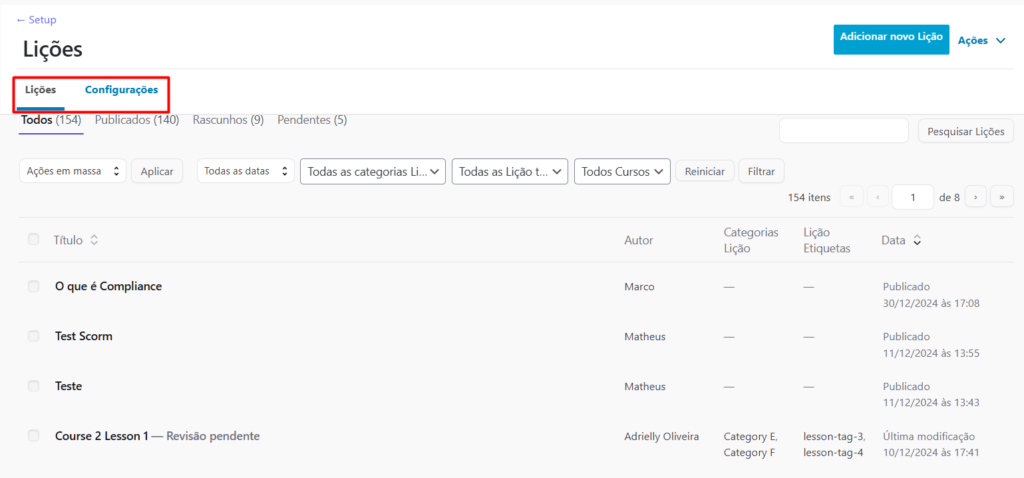Click the Setup back arrow link
1024x478 pixels.
tap(36, 20)
